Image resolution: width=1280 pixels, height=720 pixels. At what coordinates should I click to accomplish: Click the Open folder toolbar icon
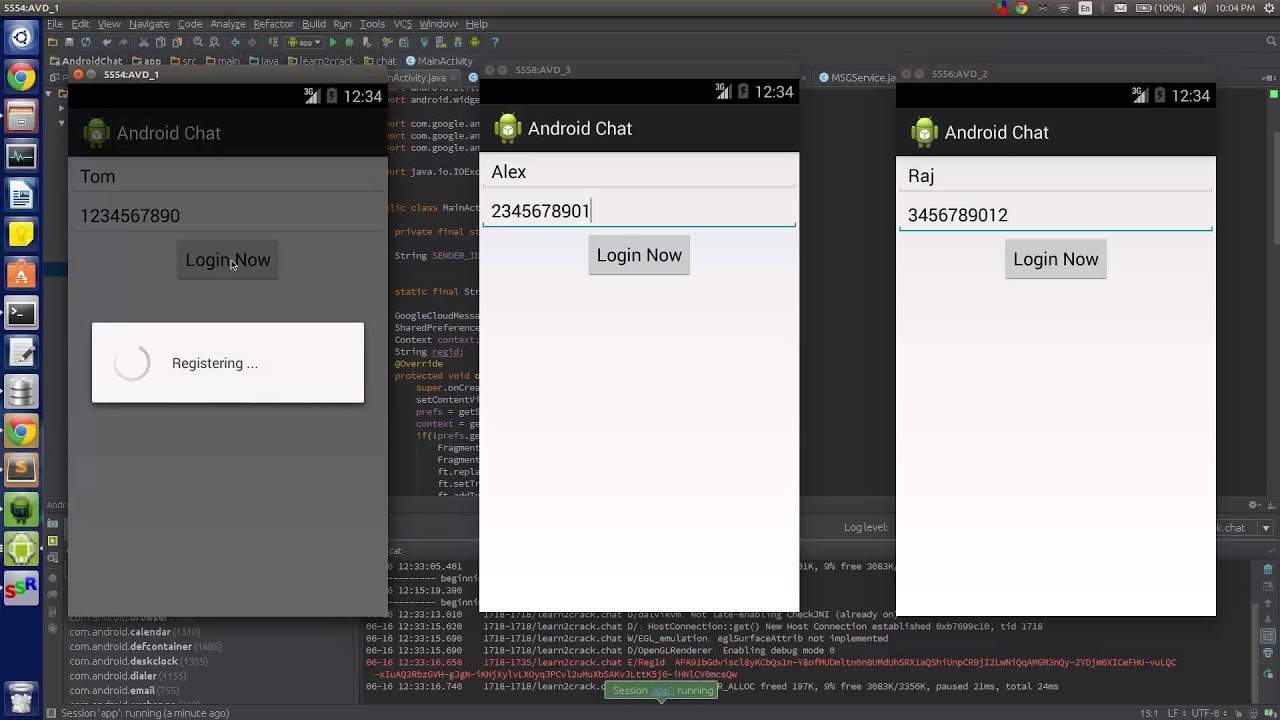(53, 42)
